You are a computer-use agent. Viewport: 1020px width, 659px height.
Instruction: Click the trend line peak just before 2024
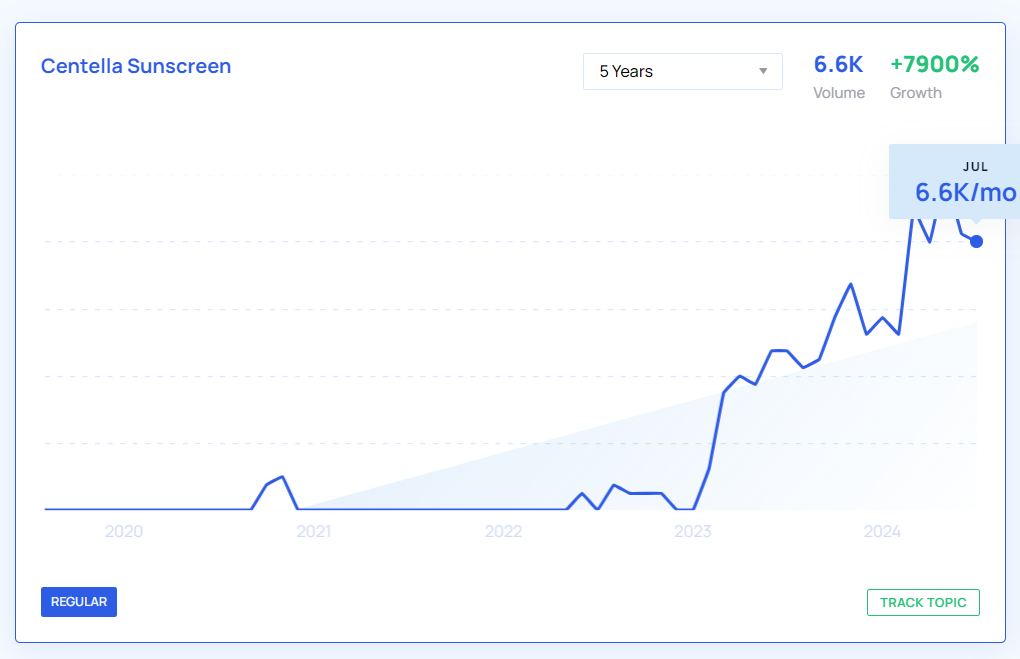850,284
